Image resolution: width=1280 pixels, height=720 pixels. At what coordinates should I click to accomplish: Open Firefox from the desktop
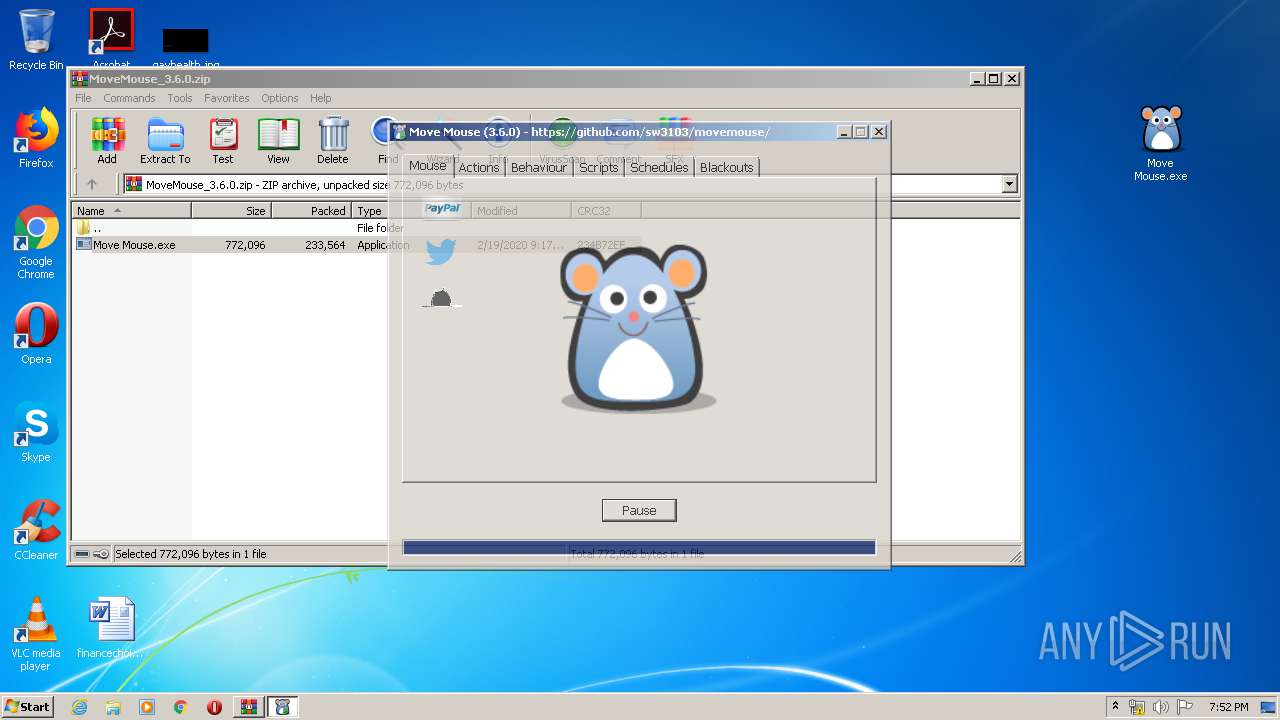36,137
